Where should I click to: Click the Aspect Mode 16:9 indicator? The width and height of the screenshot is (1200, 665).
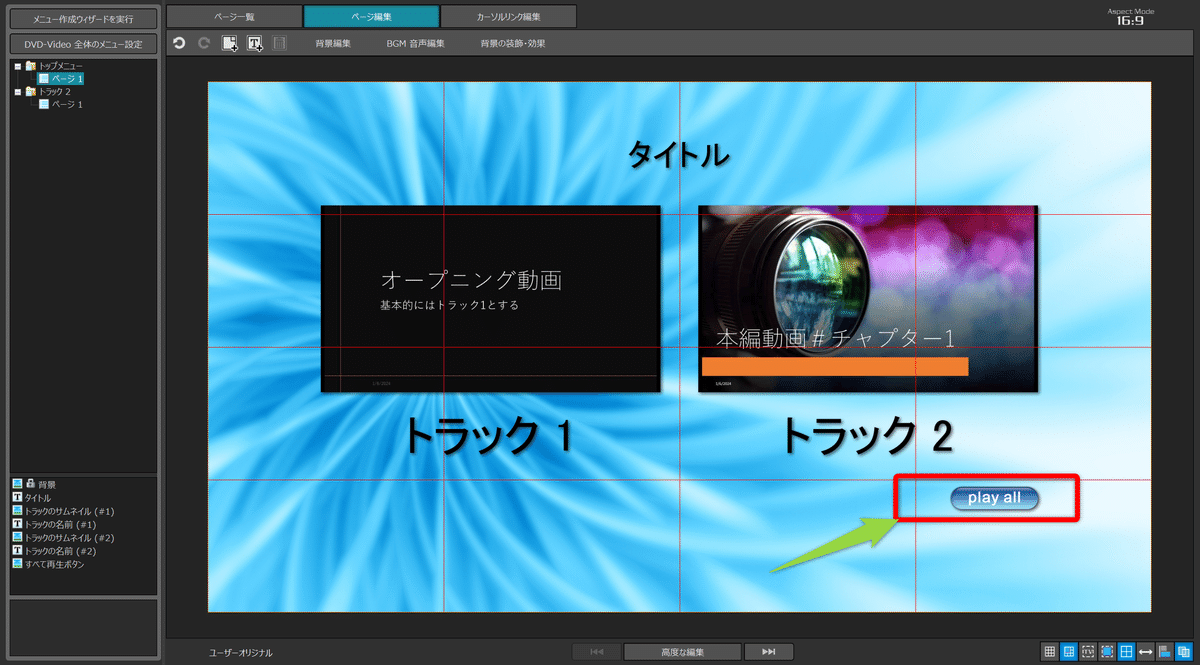click(x=1131, y=16)
